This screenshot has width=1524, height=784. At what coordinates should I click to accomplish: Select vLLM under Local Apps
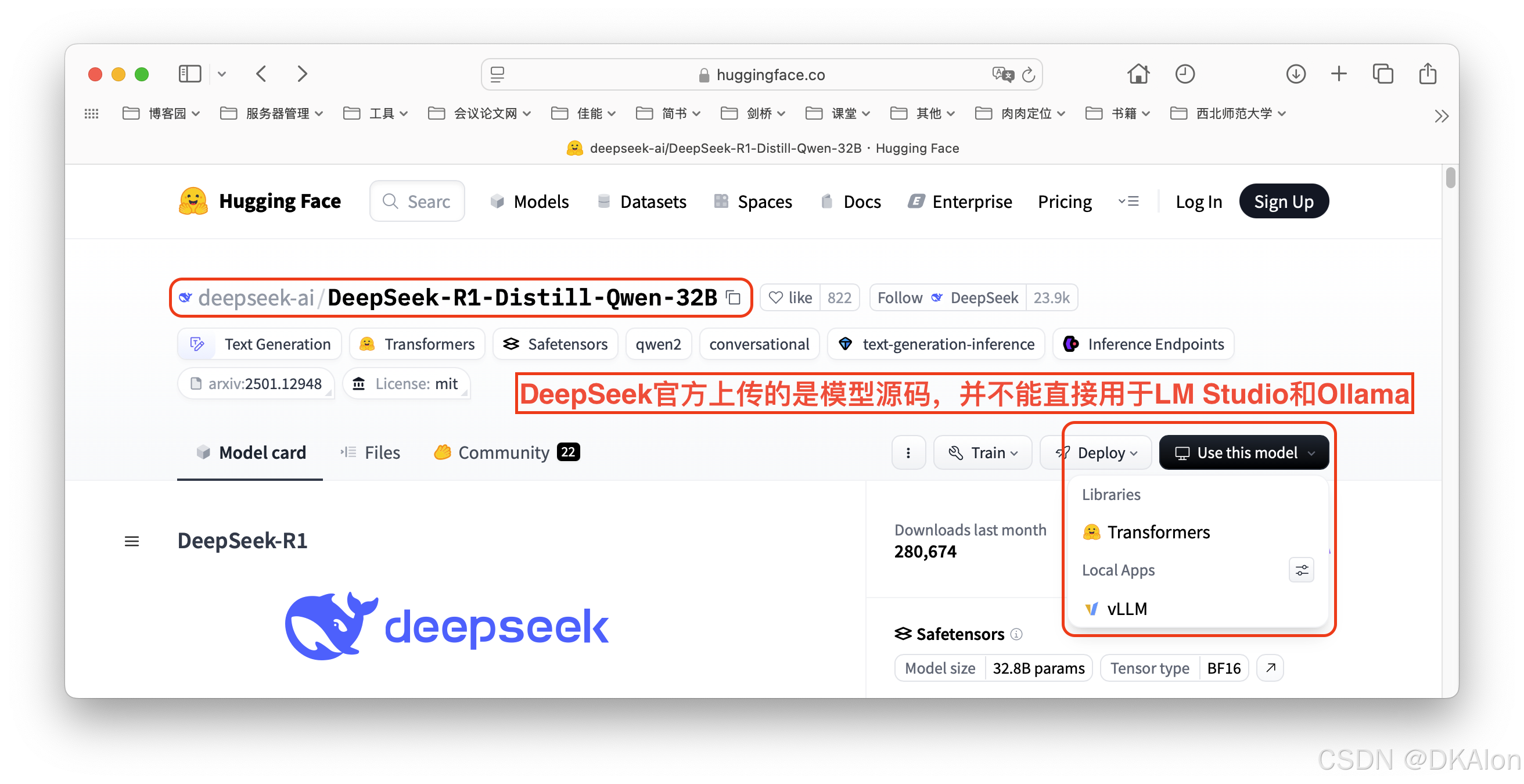(1126, 608)
